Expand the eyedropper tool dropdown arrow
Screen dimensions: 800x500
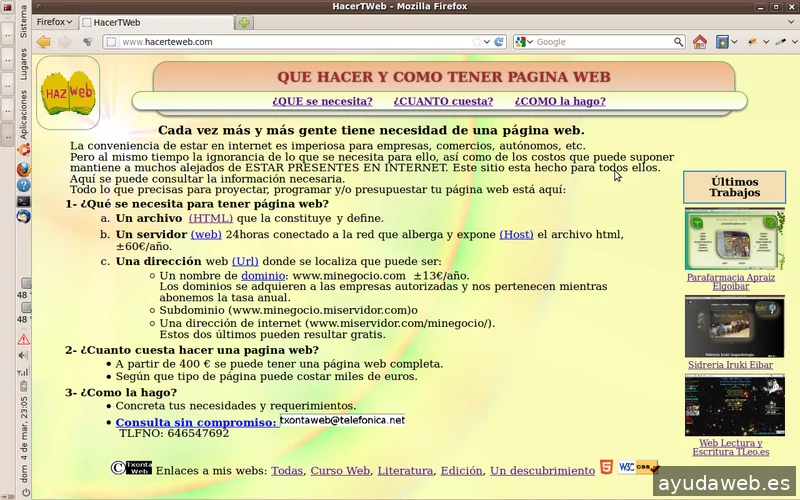point(794,42)
